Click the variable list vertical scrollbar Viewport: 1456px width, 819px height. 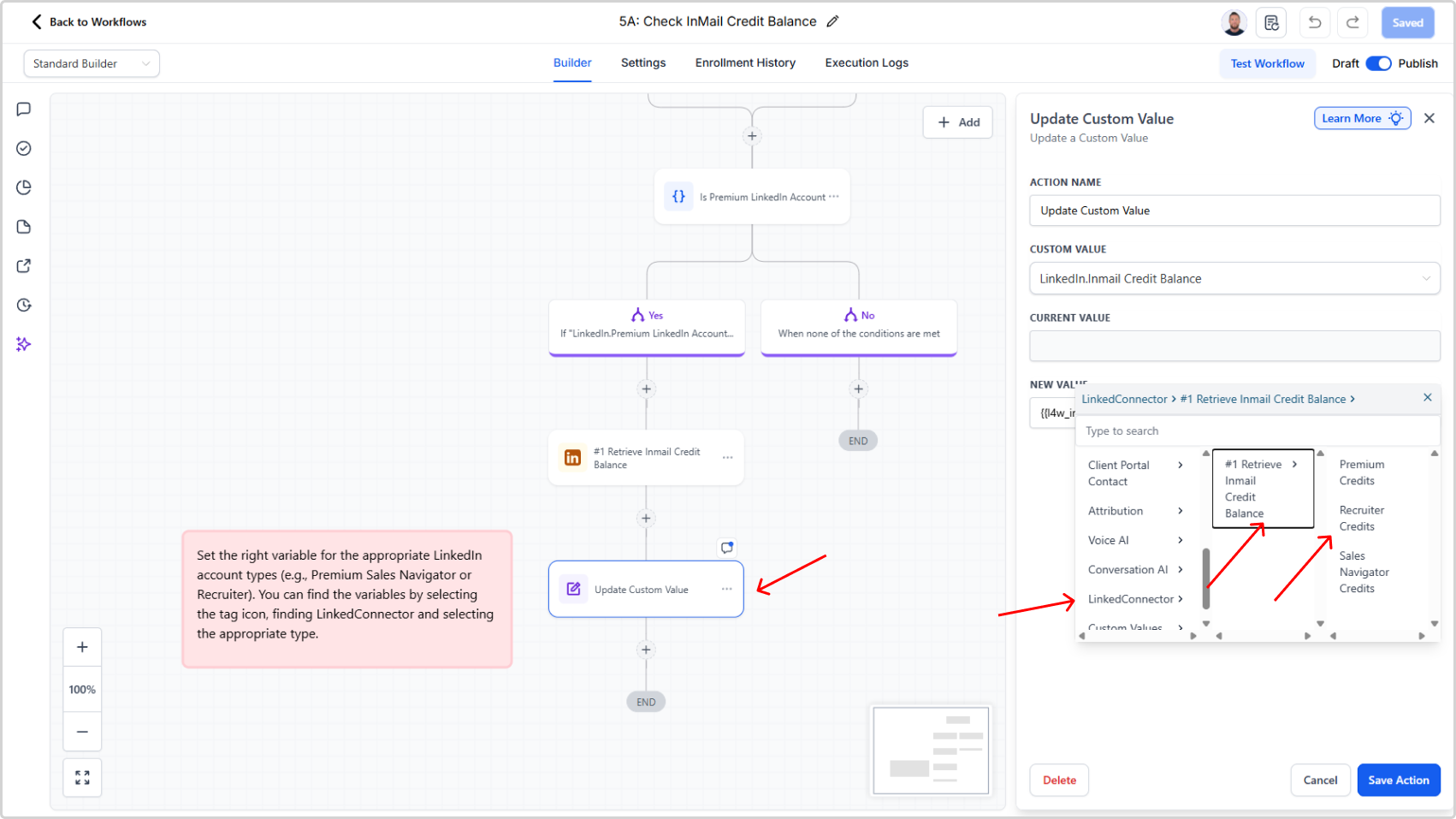pos(1206,578)
